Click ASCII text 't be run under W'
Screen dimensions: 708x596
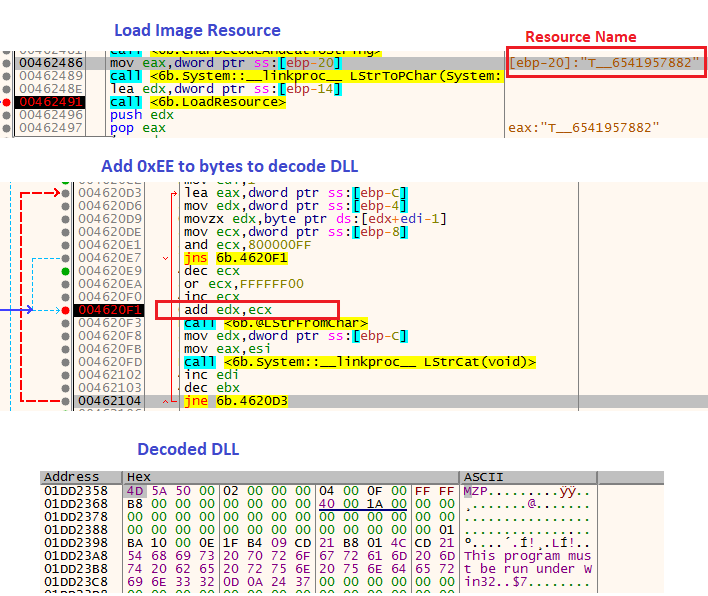click(527, 569)
